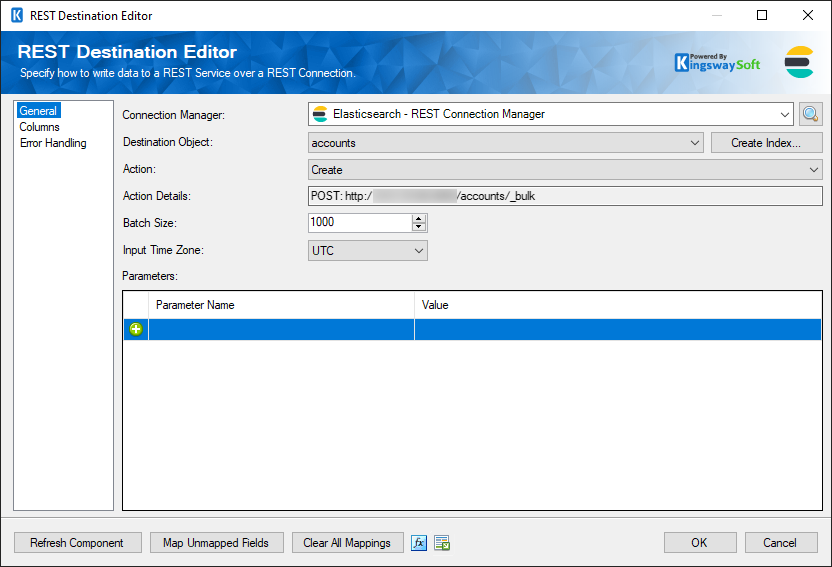The width and height of the screenshot is (832, 567).
Task: Click the Connection Manager: label
Action: pyautogui.click(x=174, y=115)
